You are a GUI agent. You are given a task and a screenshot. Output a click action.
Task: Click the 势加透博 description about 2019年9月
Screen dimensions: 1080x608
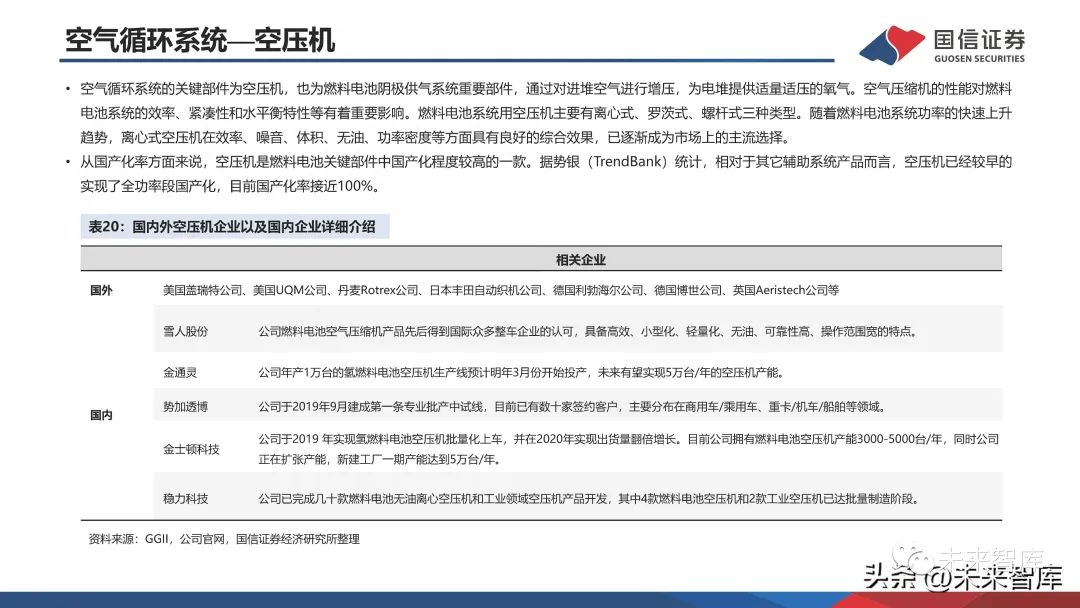573,407
